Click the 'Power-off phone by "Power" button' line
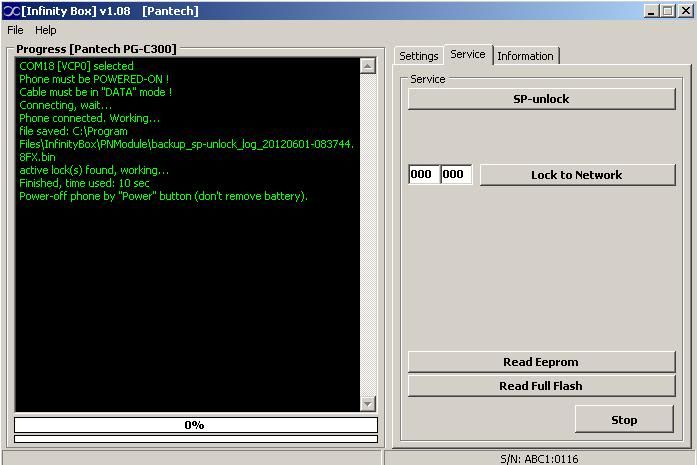Screen dimensions: 697x465 (163, 196)
